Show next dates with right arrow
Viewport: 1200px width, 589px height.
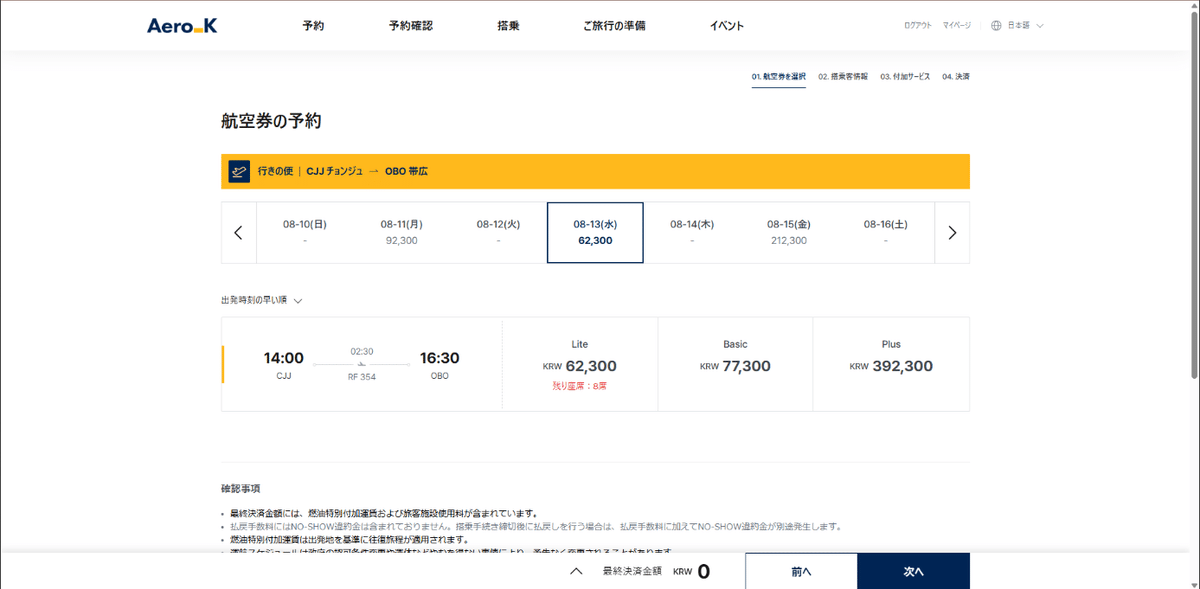(952, 233)
